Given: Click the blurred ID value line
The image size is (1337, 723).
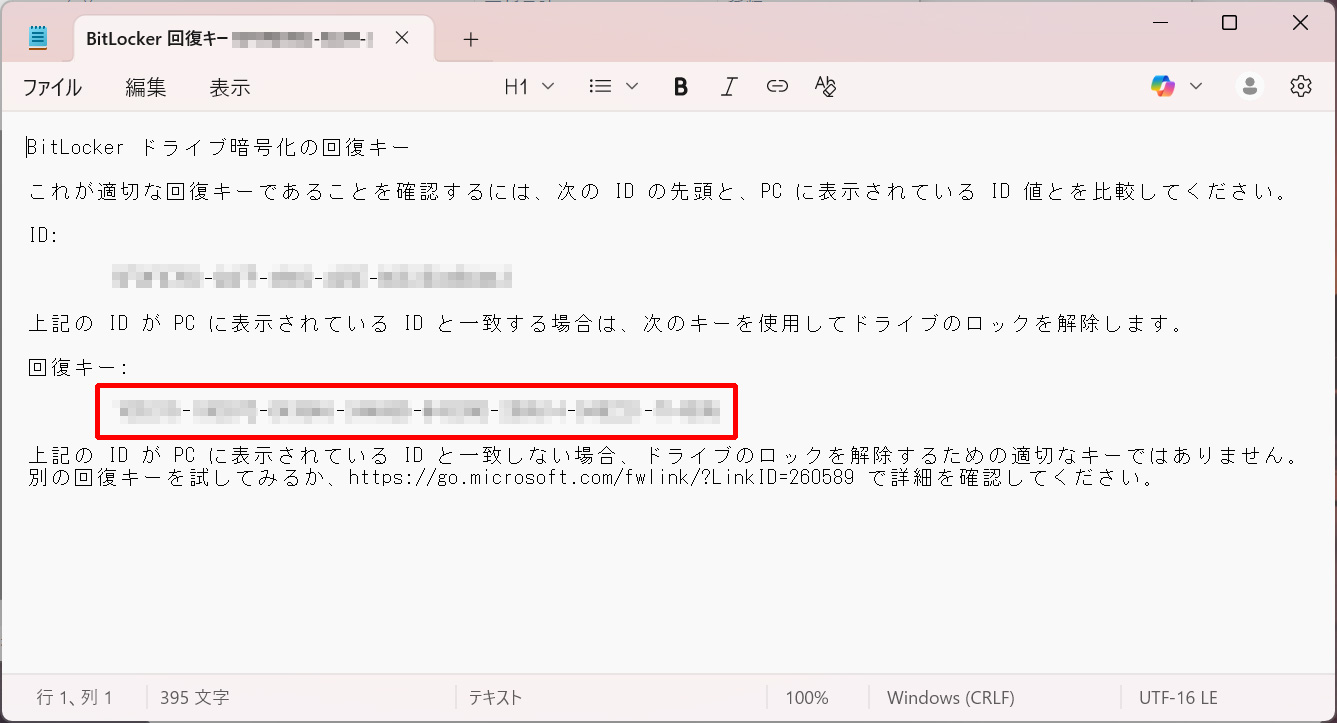Looking at the screenshot, I should pyautogui.click(x=312, y=277).
